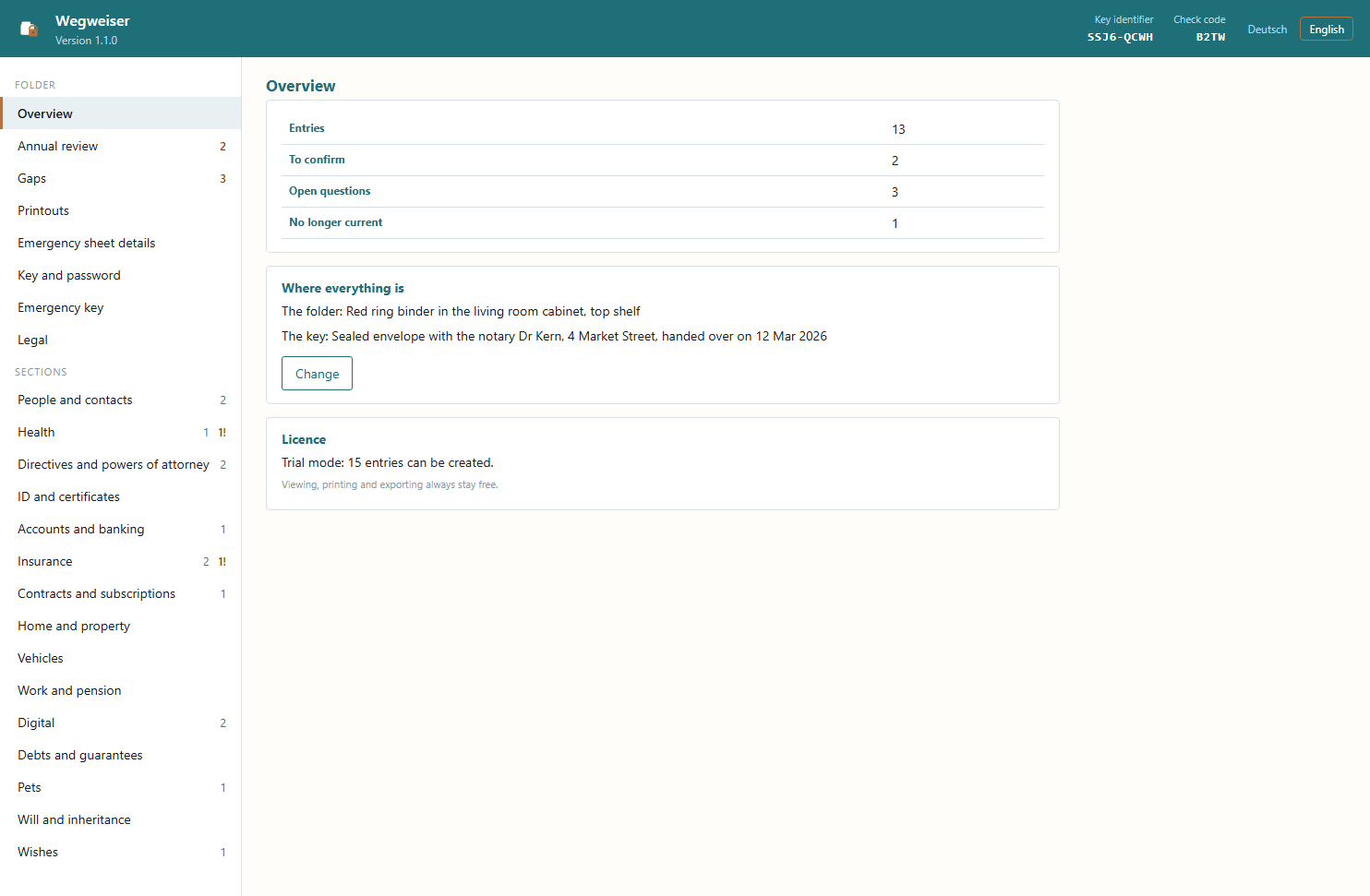Screen dimensions: 1370x896
Task: Open the Pets section
Action: pos(120,787)
